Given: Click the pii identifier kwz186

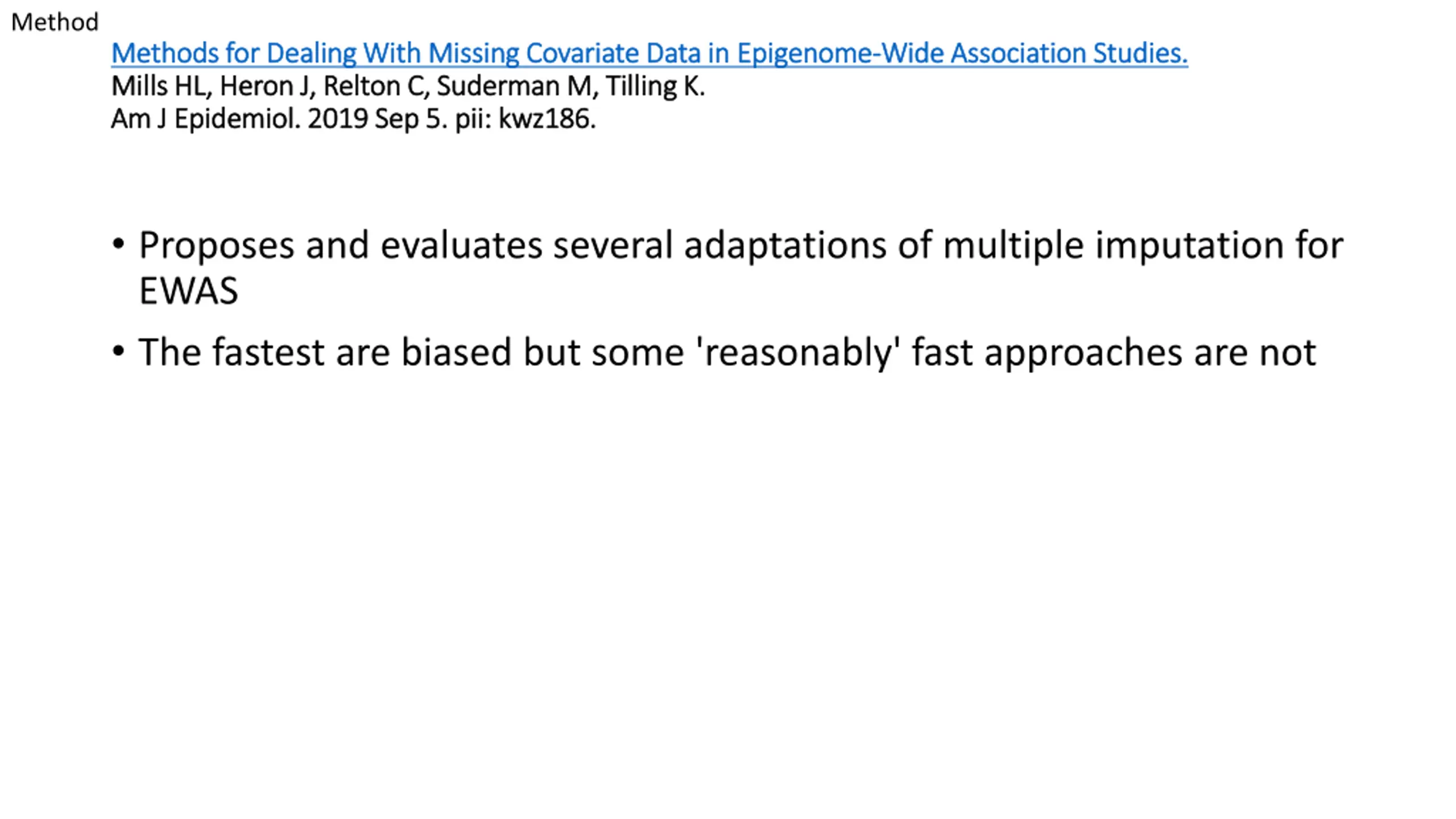Looking at the screenshot, I should point(547,119).
